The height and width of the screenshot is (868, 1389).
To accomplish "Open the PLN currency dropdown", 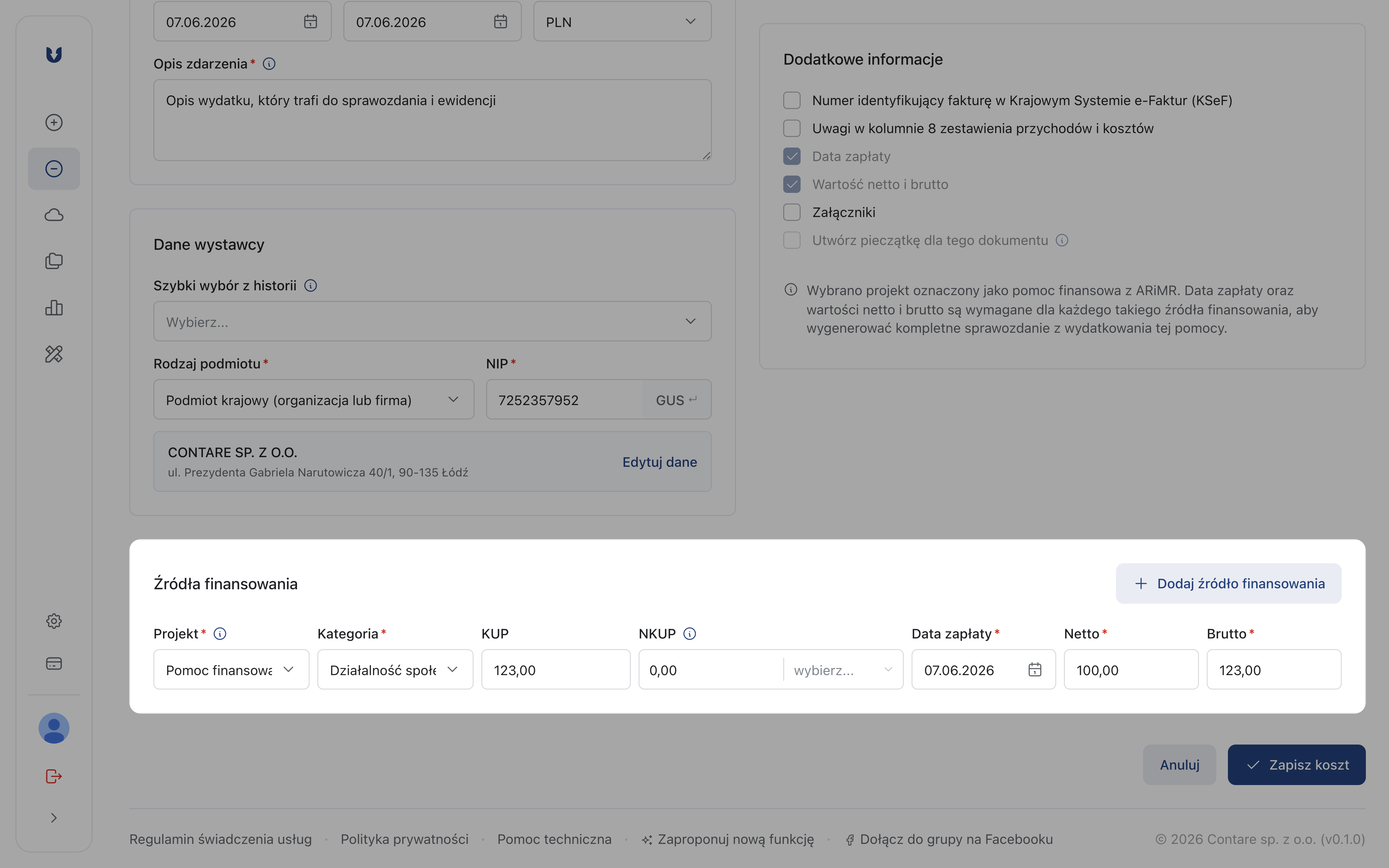I will point(622,22).
